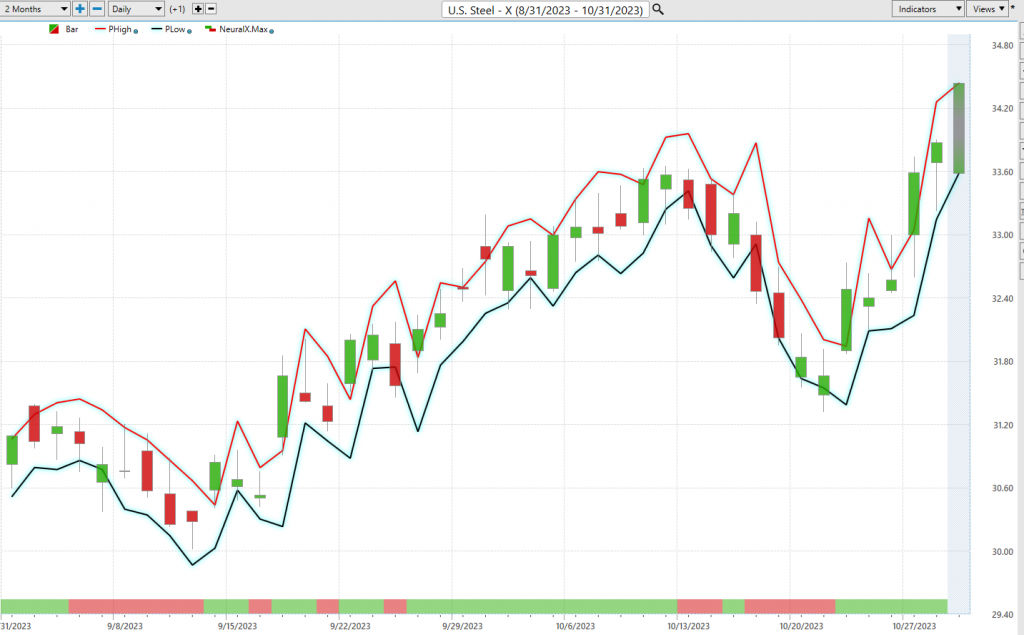Click the 34.20 price axis label
Screen dimensions: 1024x635
click(x=1002, y=108)
